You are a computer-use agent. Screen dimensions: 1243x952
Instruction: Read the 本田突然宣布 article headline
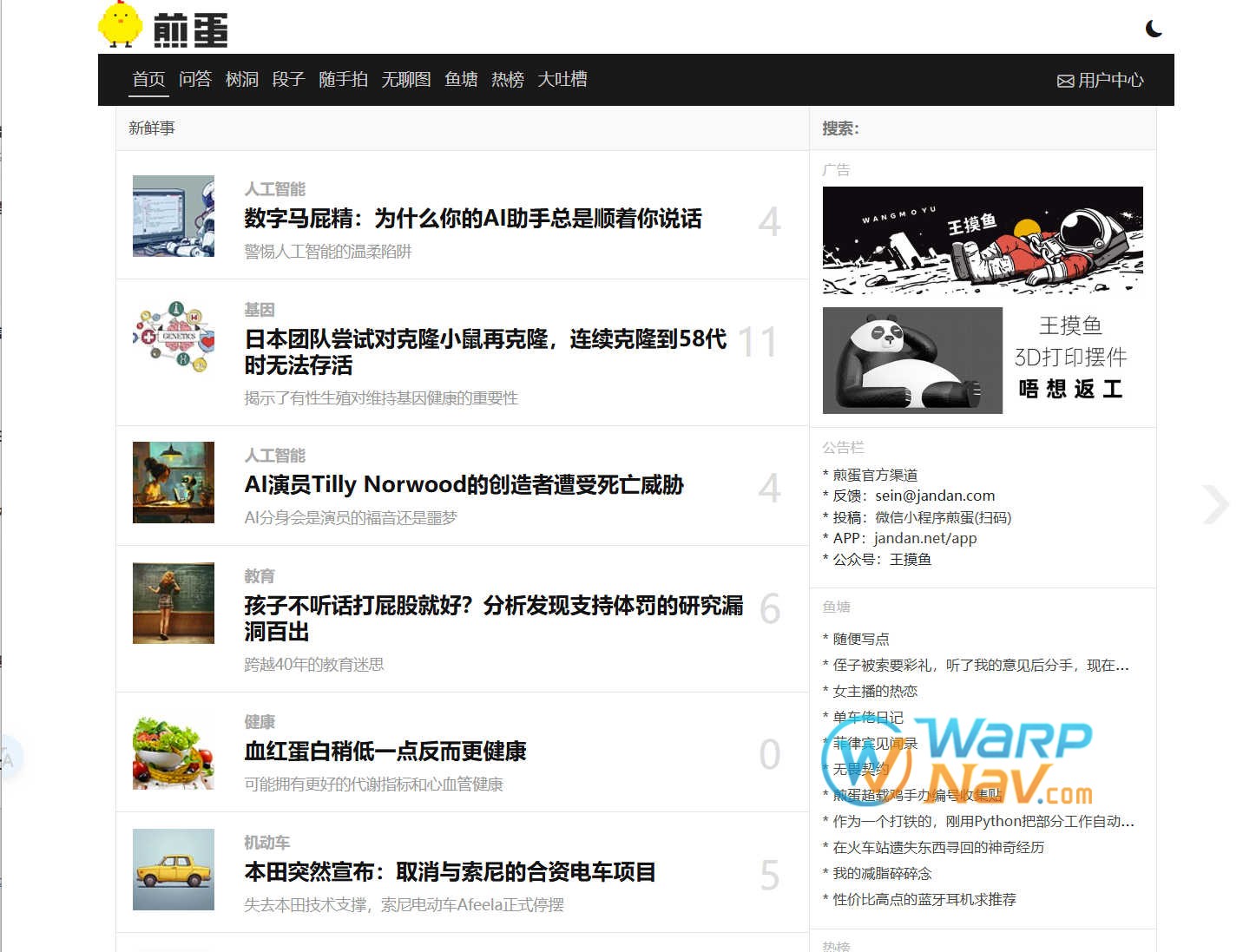(x=450, y=871)
